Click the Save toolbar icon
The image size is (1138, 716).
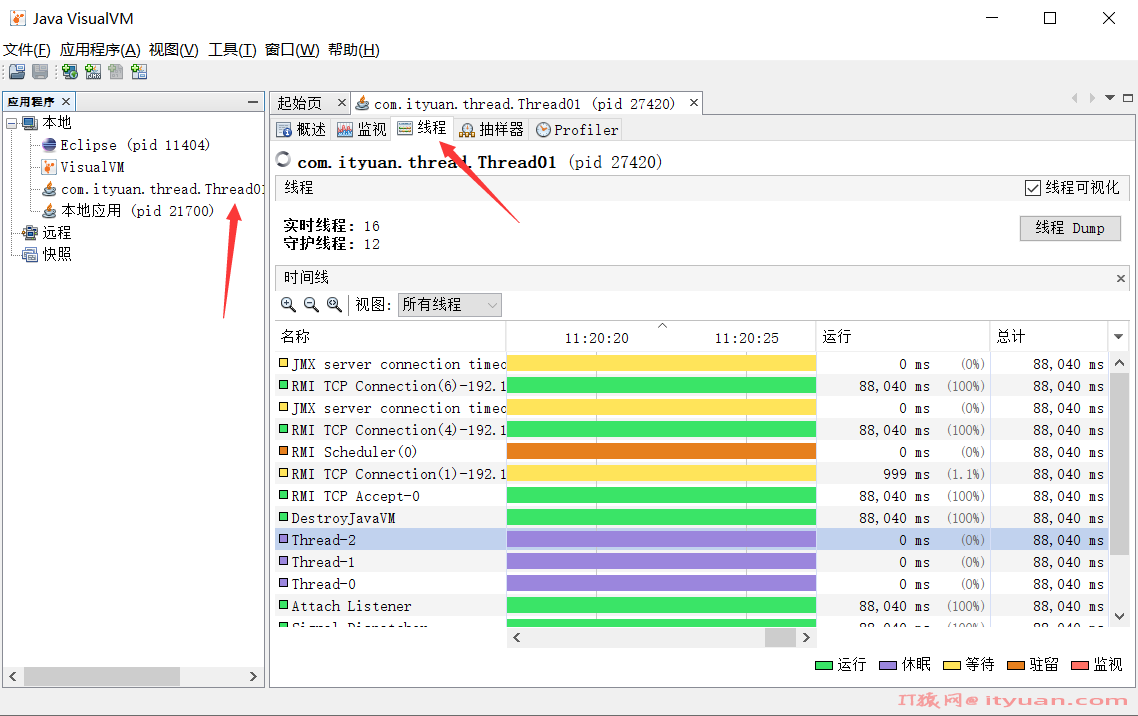[x=40, y=72]
